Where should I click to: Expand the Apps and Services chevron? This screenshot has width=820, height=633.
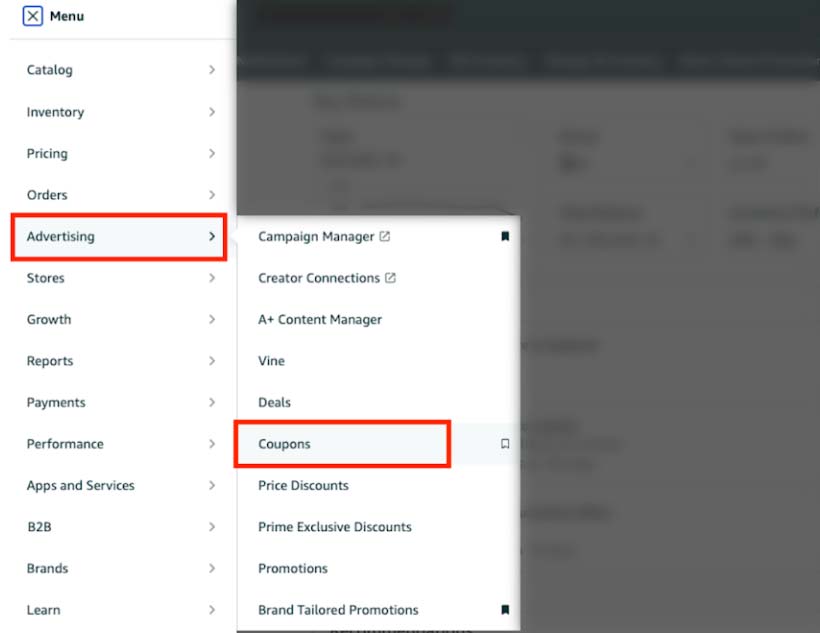212,485
